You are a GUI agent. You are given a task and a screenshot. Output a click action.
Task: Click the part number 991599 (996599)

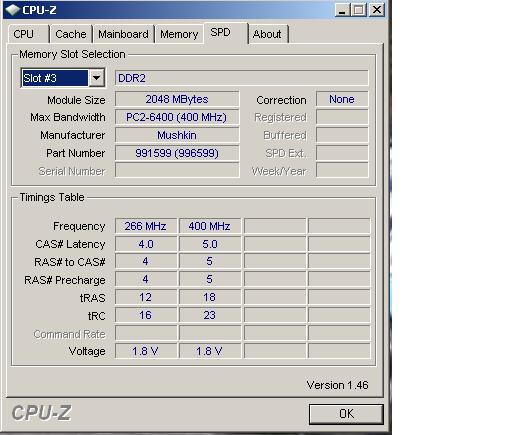click(x=177, y=153)
